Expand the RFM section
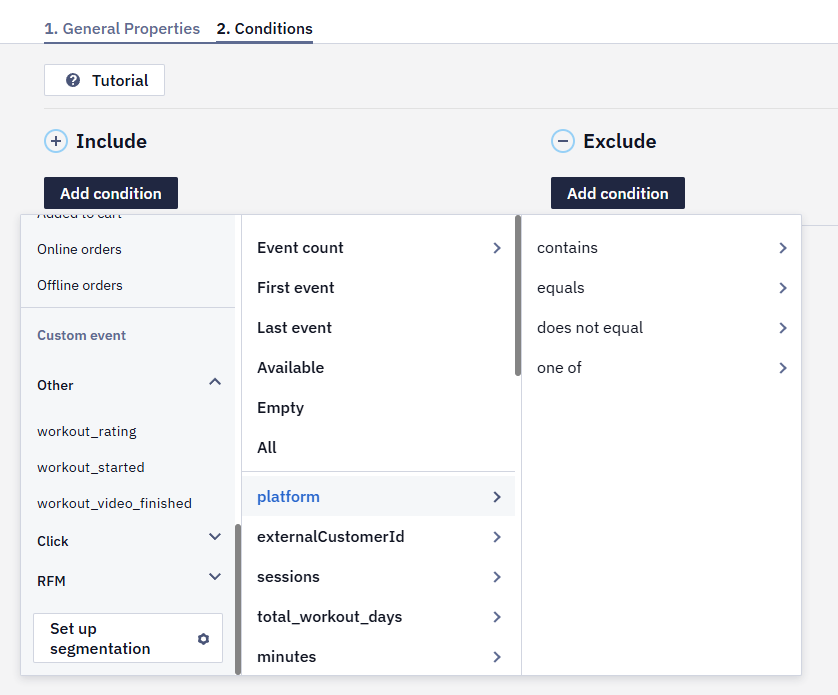 point(215,576)
